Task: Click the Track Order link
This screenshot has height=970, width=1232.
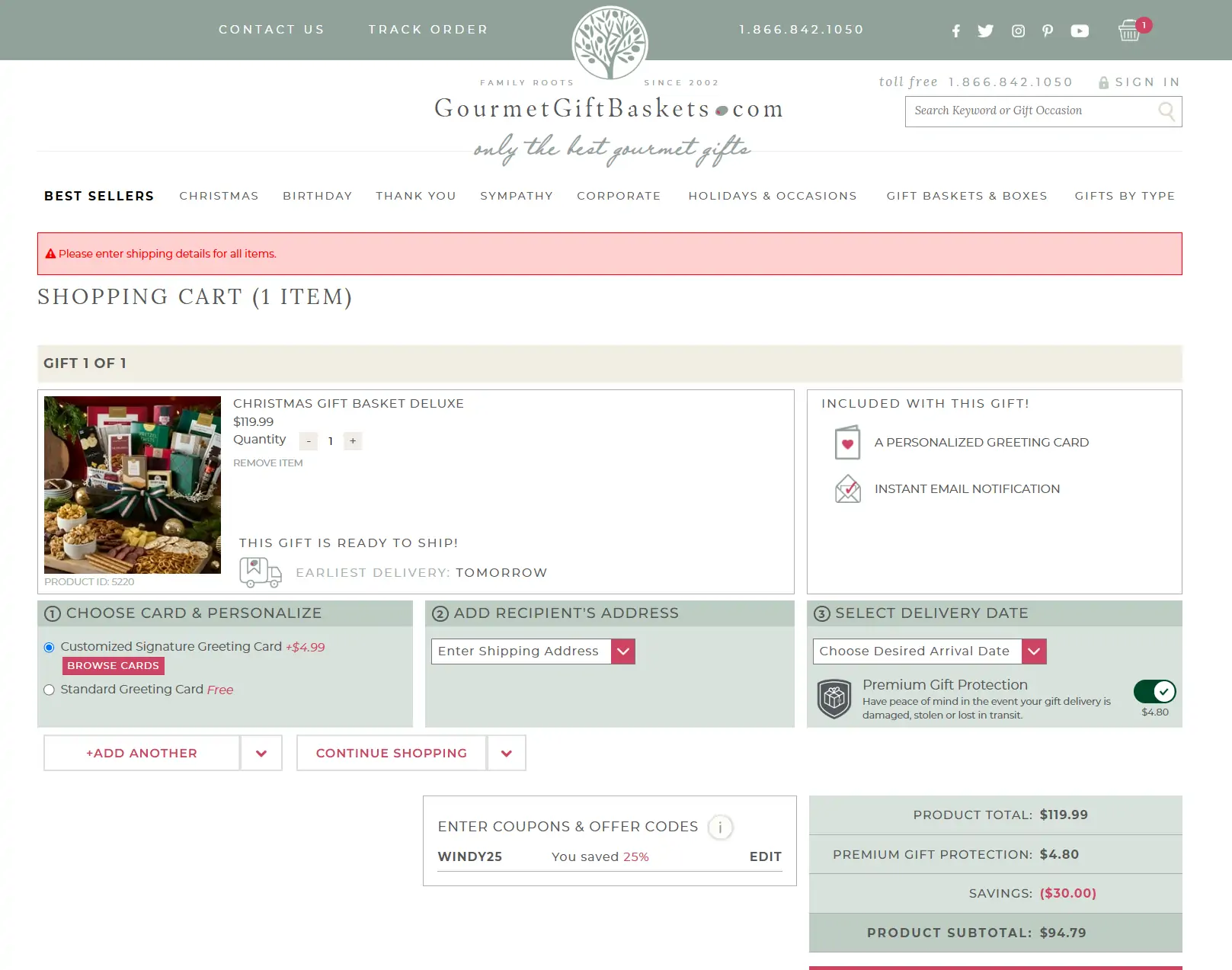Action: coord(428,30)
